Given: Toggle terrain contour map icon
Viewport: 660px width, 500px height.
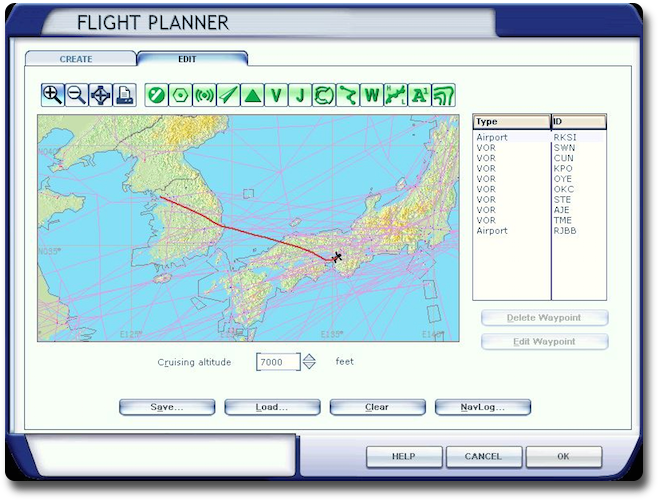Looking at the screenshot, I should [444, 95].
